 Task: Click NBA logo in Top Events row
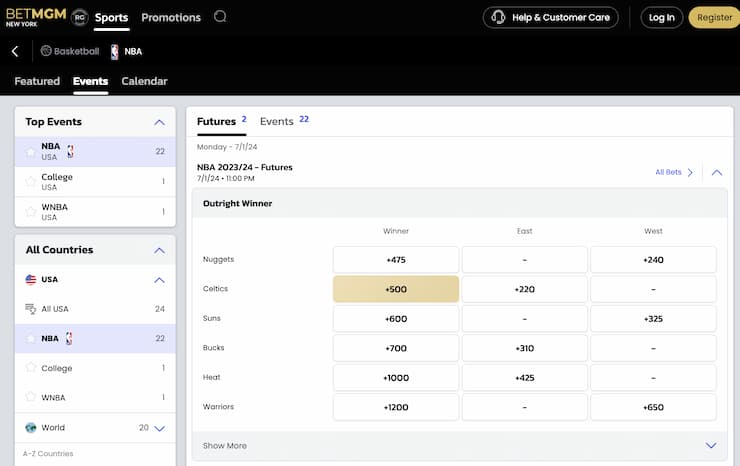pos(70,151)
